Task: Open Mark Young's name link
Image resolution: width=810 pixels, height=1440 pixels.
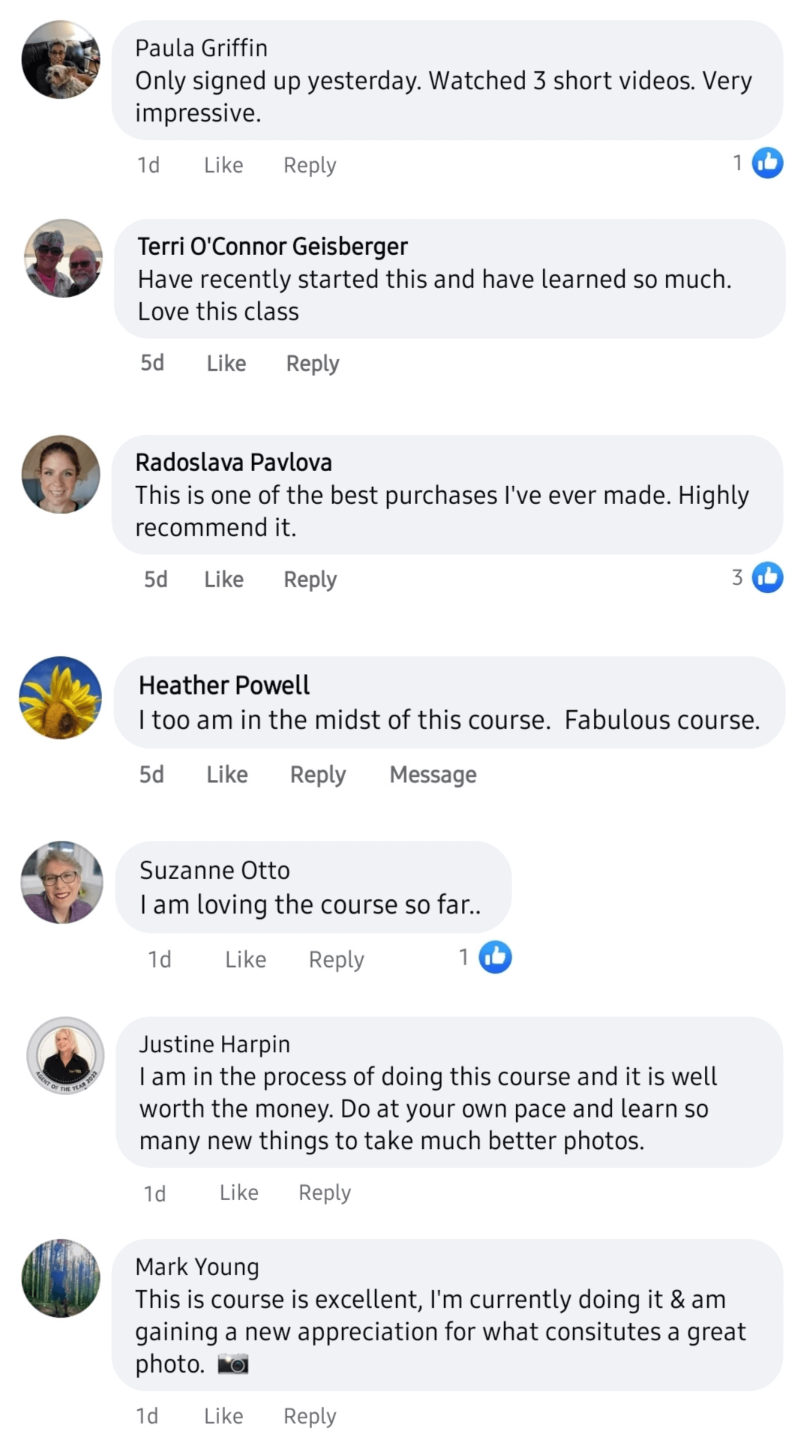Action: tap(197, 1267)
